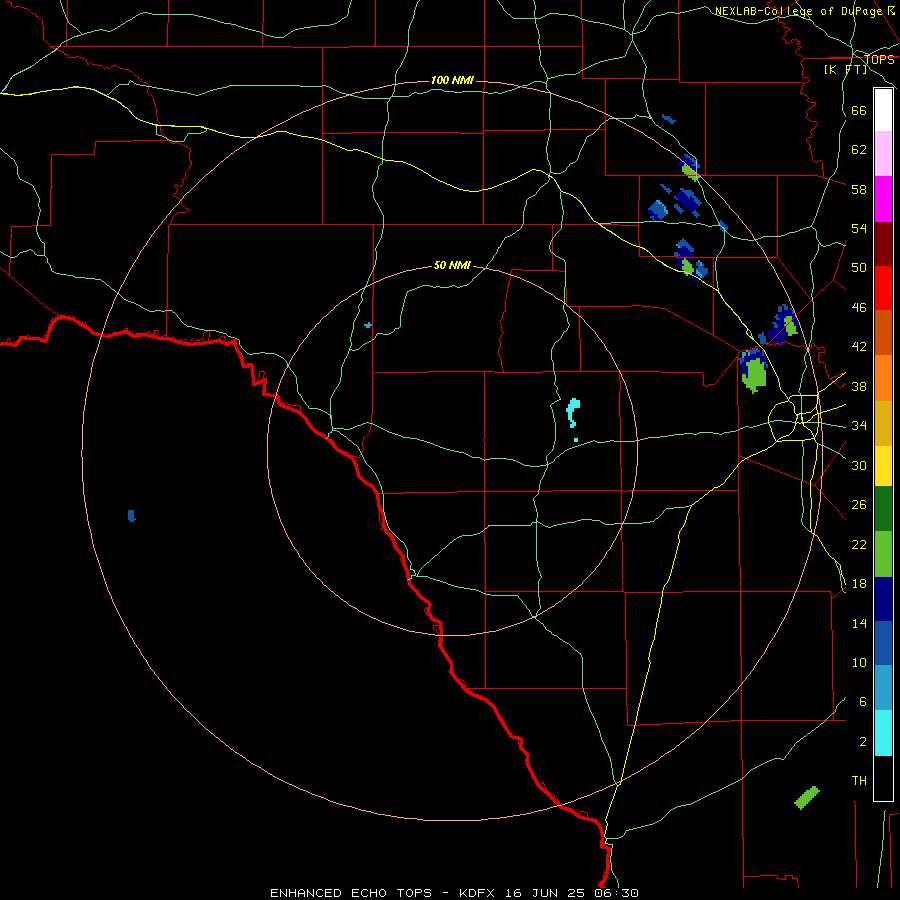Pick the cyan legend swatch near 2

pos(883,733)
